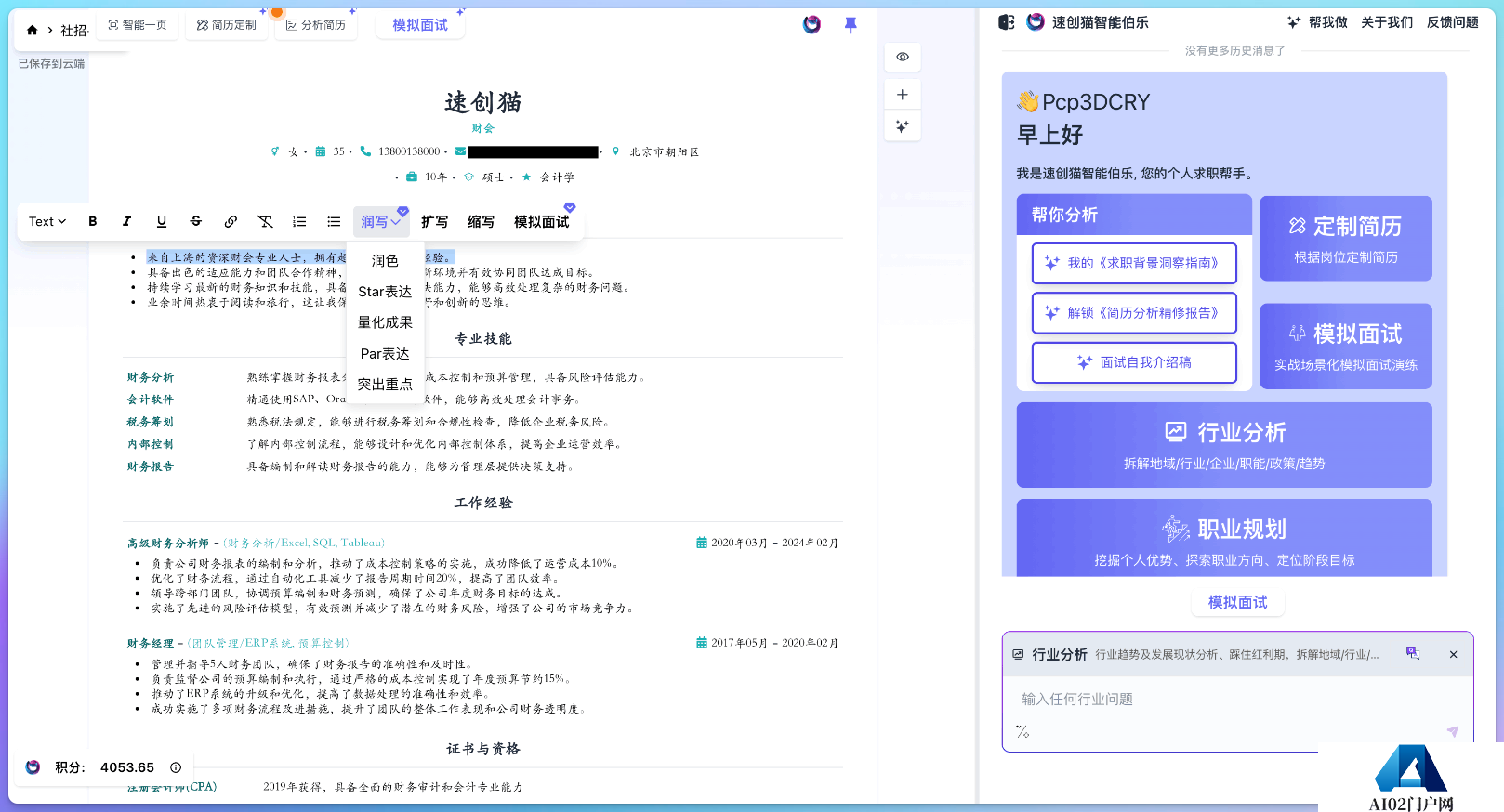Open the 简历定制 tab
The width and height of the screenshot is (1504, 812).
(x=227, y=25)
